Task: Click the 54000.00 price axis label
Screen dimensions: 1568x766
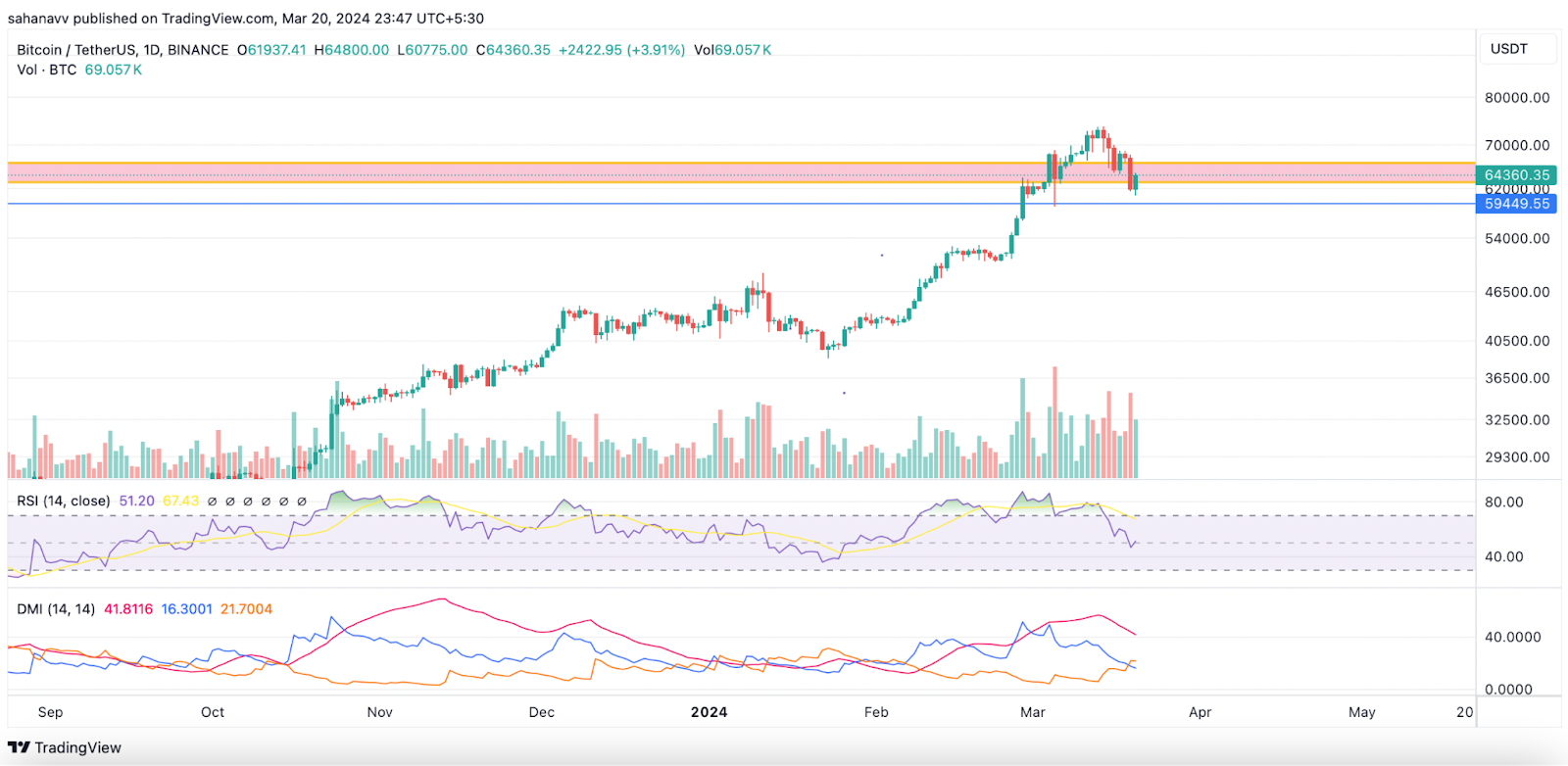Action: point(1517,238)
